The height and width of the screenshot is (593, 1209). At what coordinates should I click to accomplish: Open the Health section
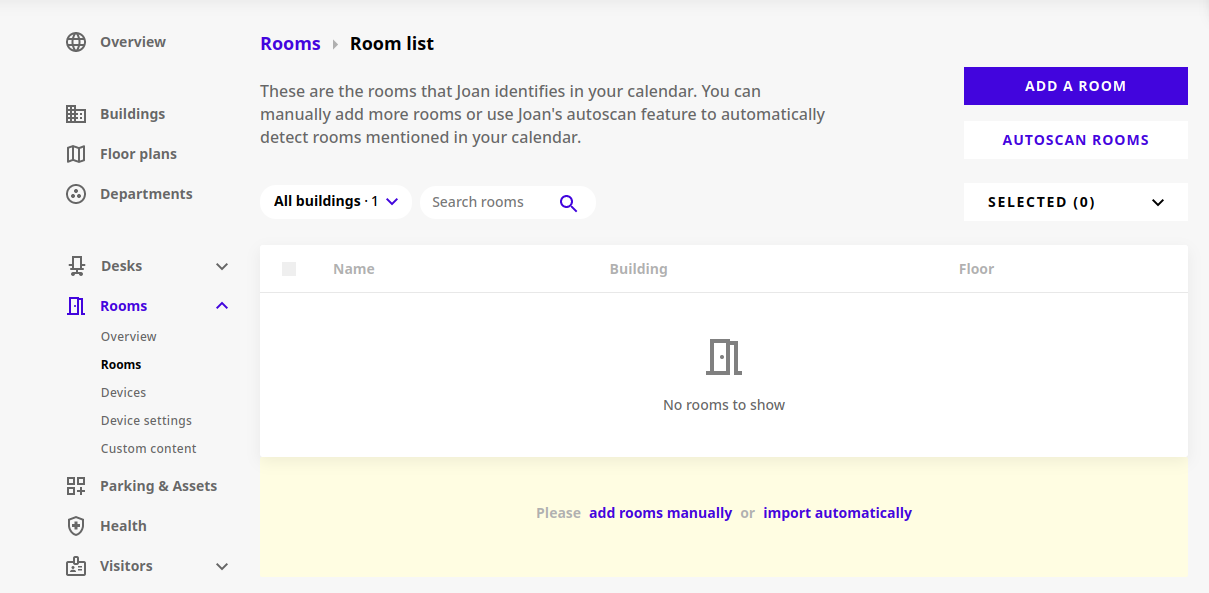(123, 526)
